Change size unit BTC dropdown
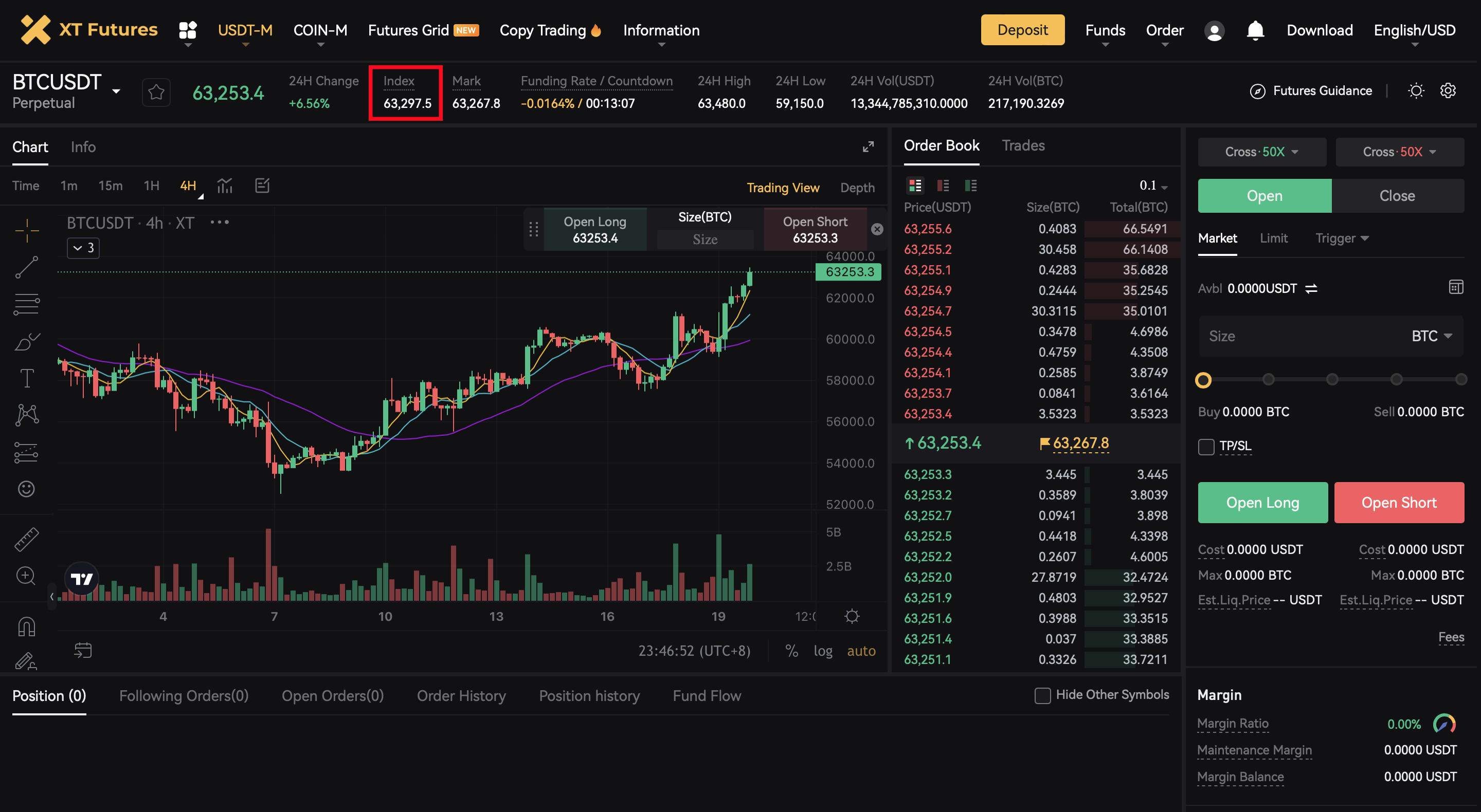Screen dimensions: 1481x812 [1431, 336]
